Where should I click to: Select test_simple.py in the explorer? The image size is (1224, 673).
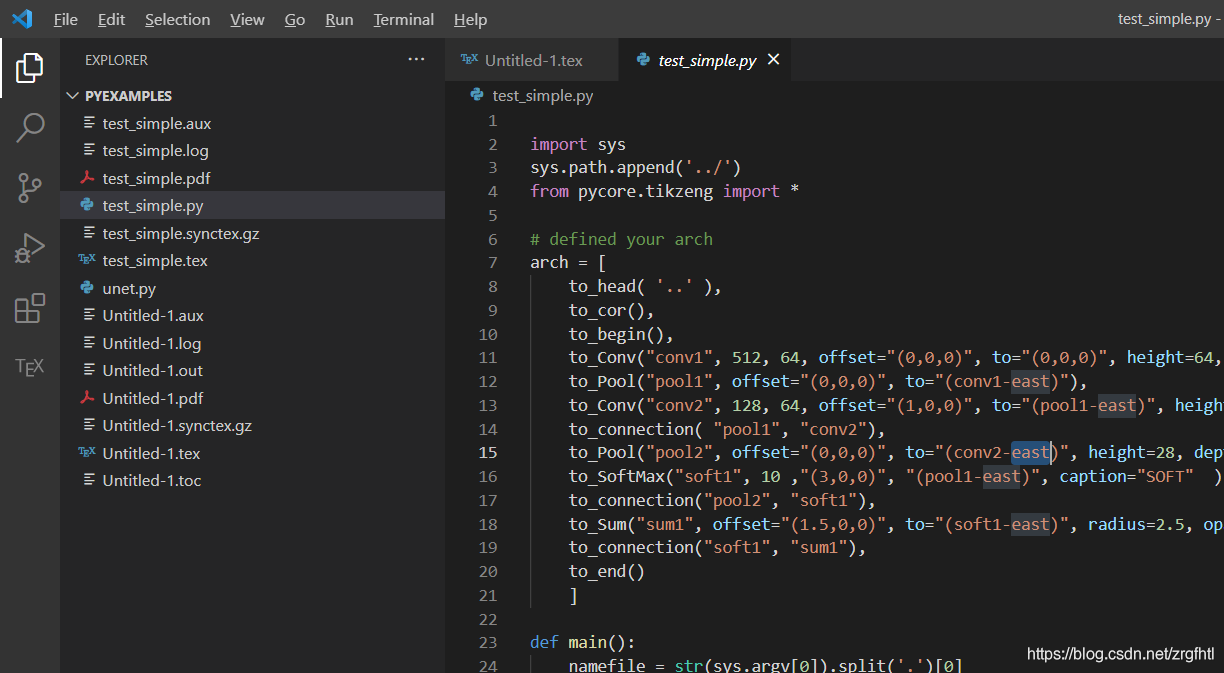[252, 206]
